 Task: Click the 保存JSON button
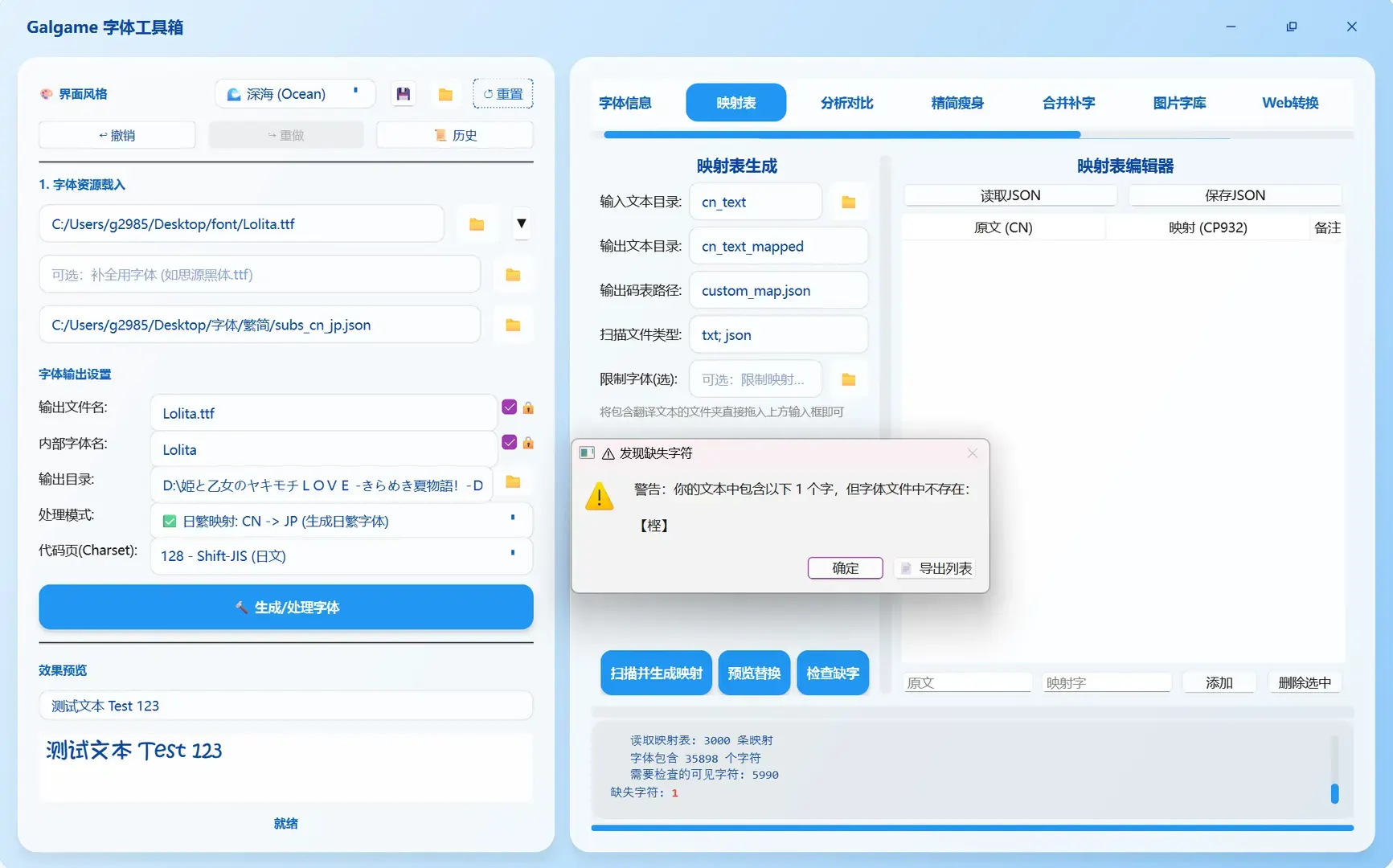[x=1235, y=195]
